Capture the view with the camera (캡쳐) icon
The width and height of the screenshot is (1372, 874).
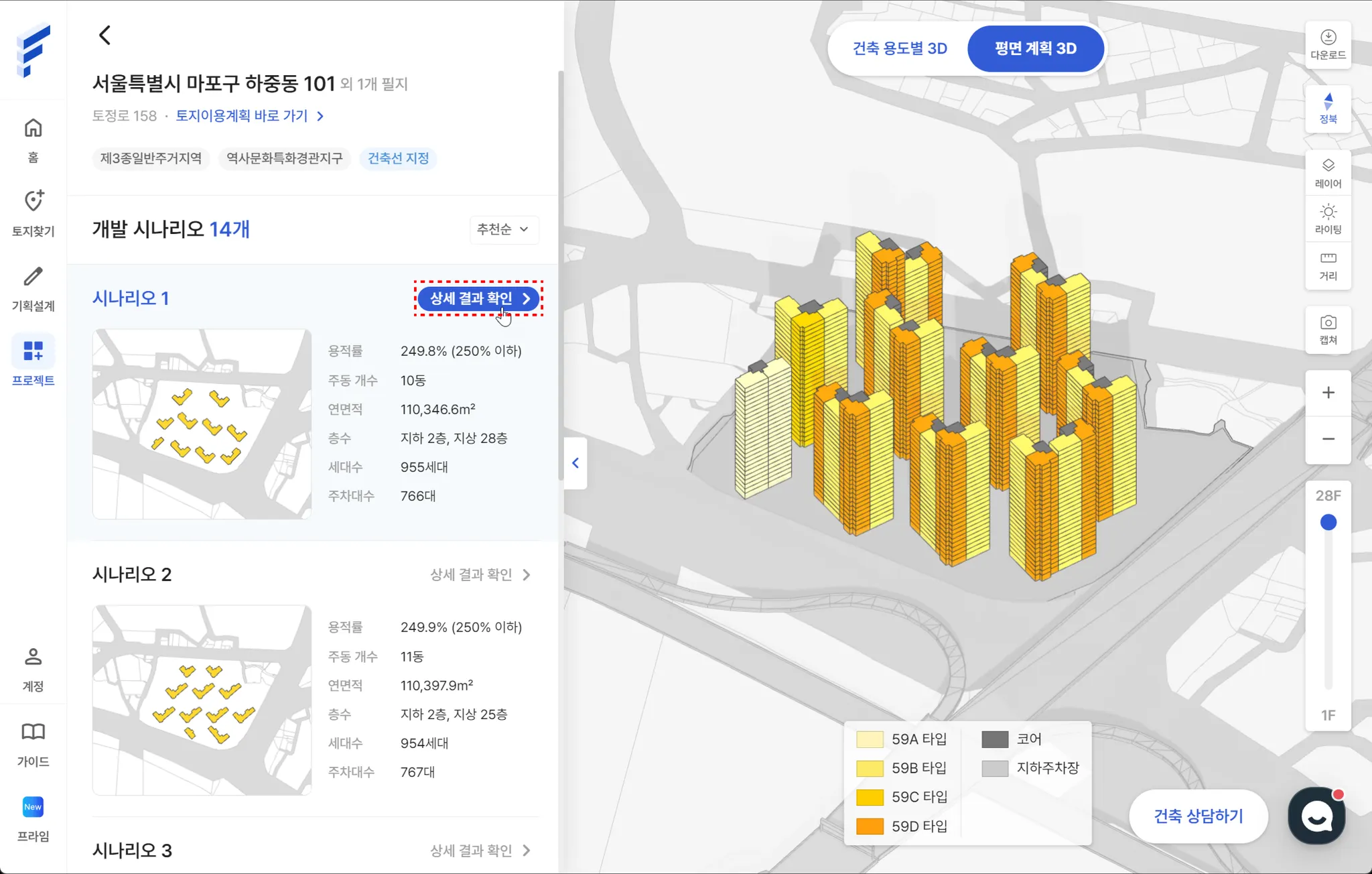tap(1328, 329)
